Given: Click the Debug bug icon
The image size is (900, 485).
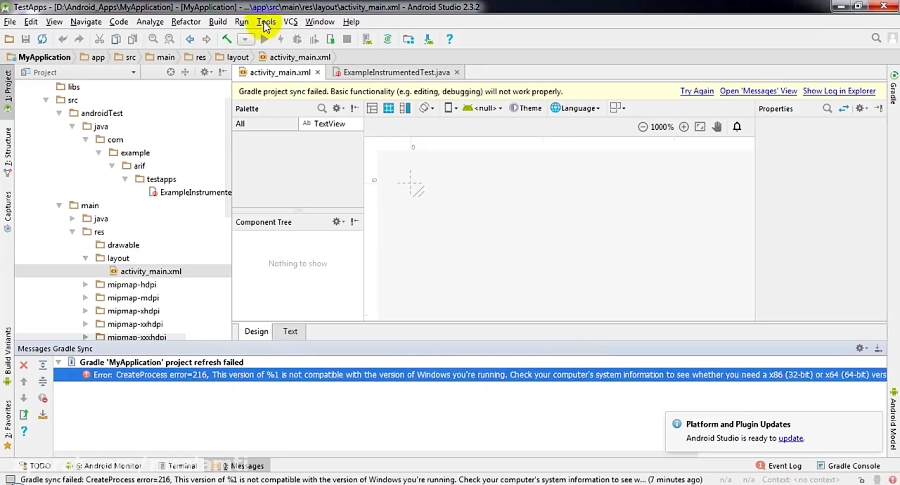Looking at the screenshot, I should 297,39.
